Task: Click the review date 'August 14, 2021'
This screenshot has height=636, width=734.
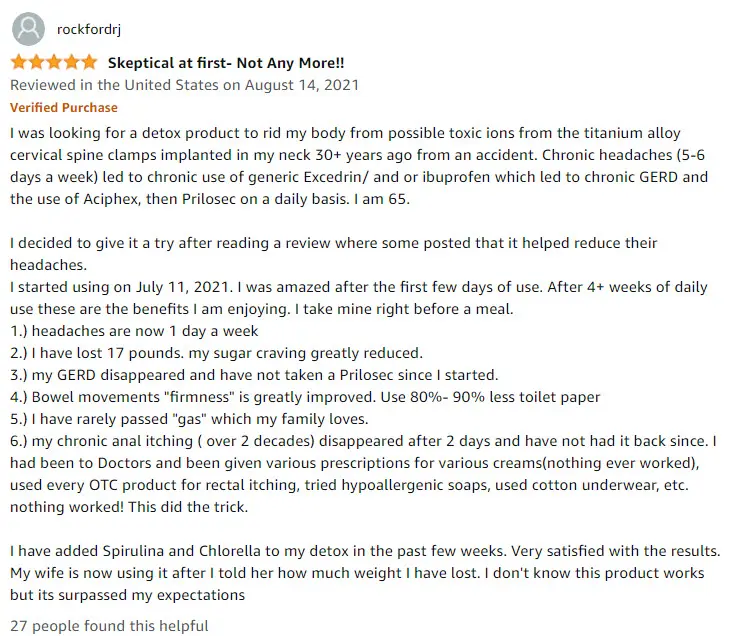Action: click(x=302, y=85)
